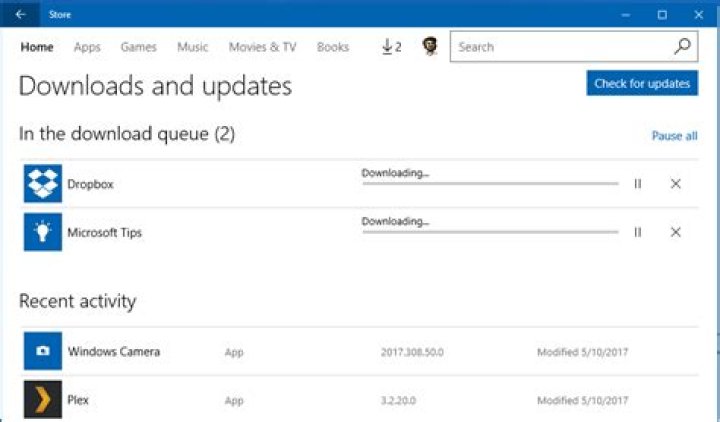The image size is (720, 422).
Task: Select the Movies & TV tab
Action: (262, 47)
